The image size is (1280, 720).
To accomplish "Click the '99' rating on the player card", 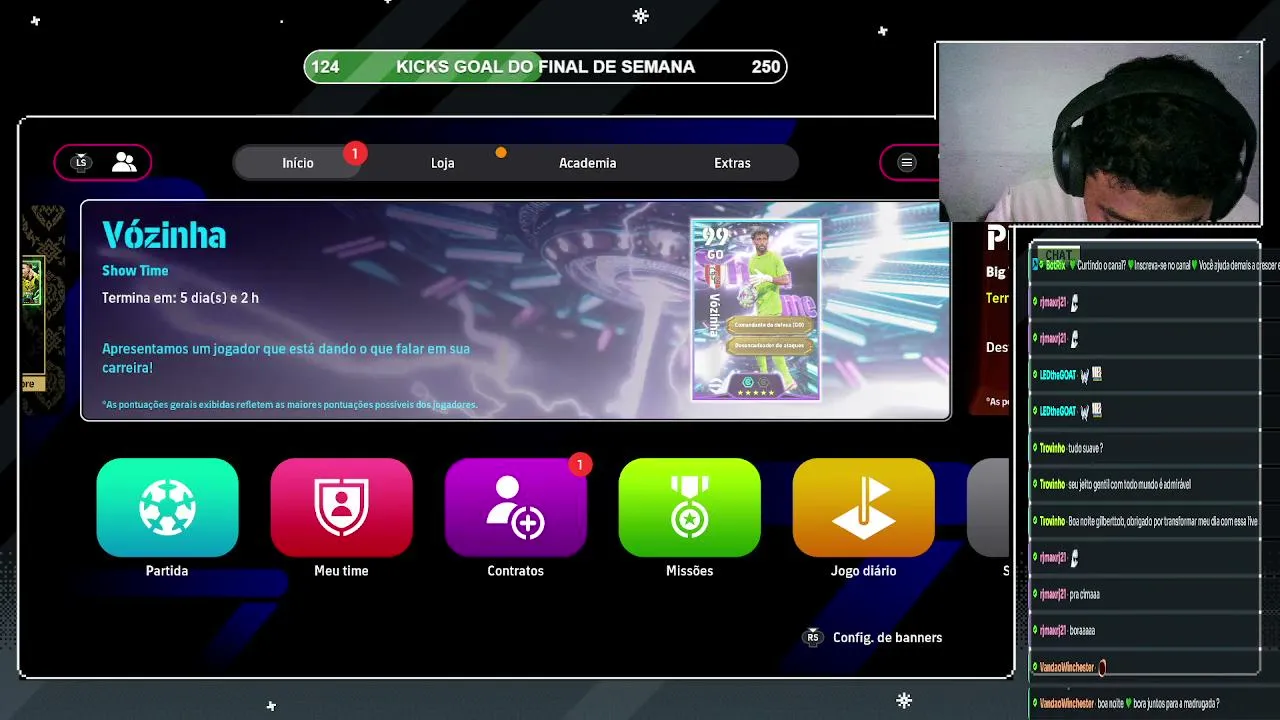I will (x=715, y=236).
